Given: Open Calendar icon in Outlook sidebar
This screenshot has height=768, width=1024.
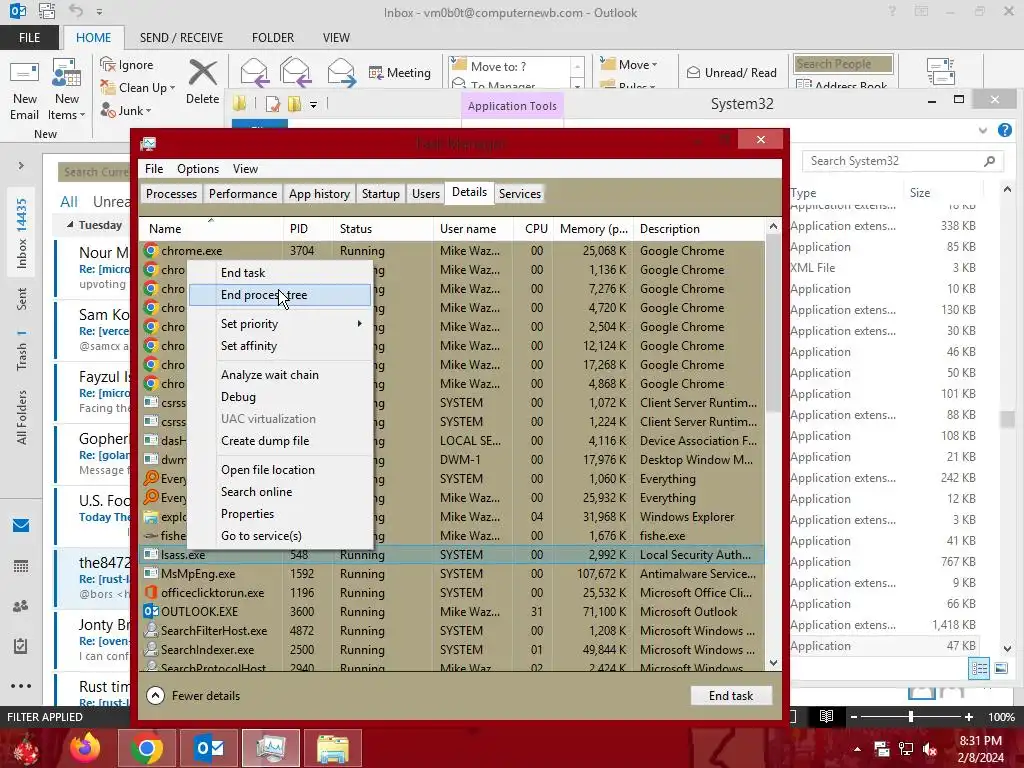Looking at the screenshot, I should [x=21, y=566].
